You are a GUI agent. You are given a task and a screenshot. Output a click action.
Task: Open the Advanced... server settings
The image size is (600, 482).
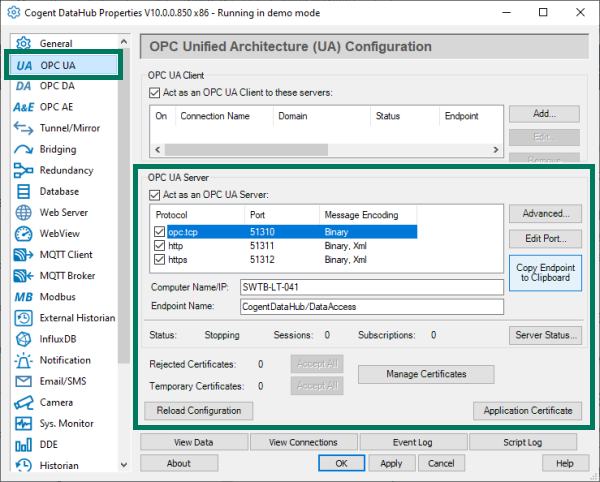pos(545,213)
